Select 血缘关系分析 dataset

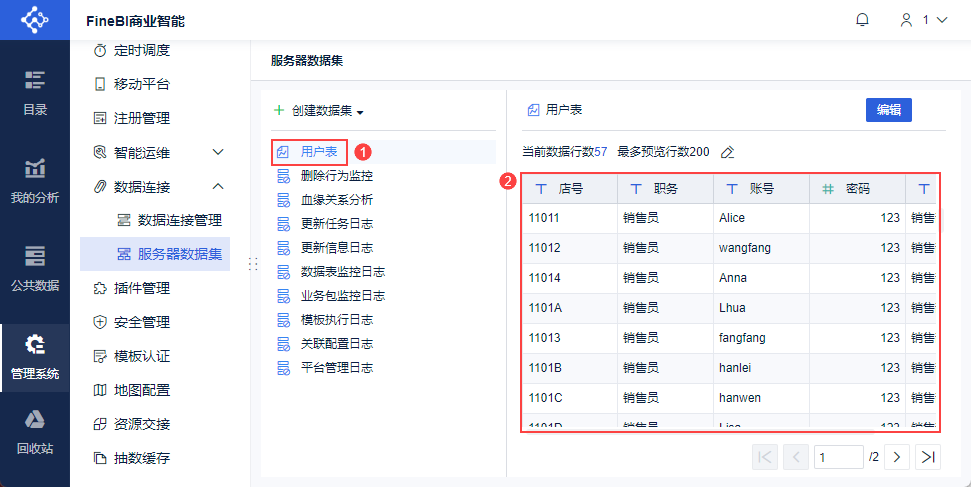click(x=336, y=200)
